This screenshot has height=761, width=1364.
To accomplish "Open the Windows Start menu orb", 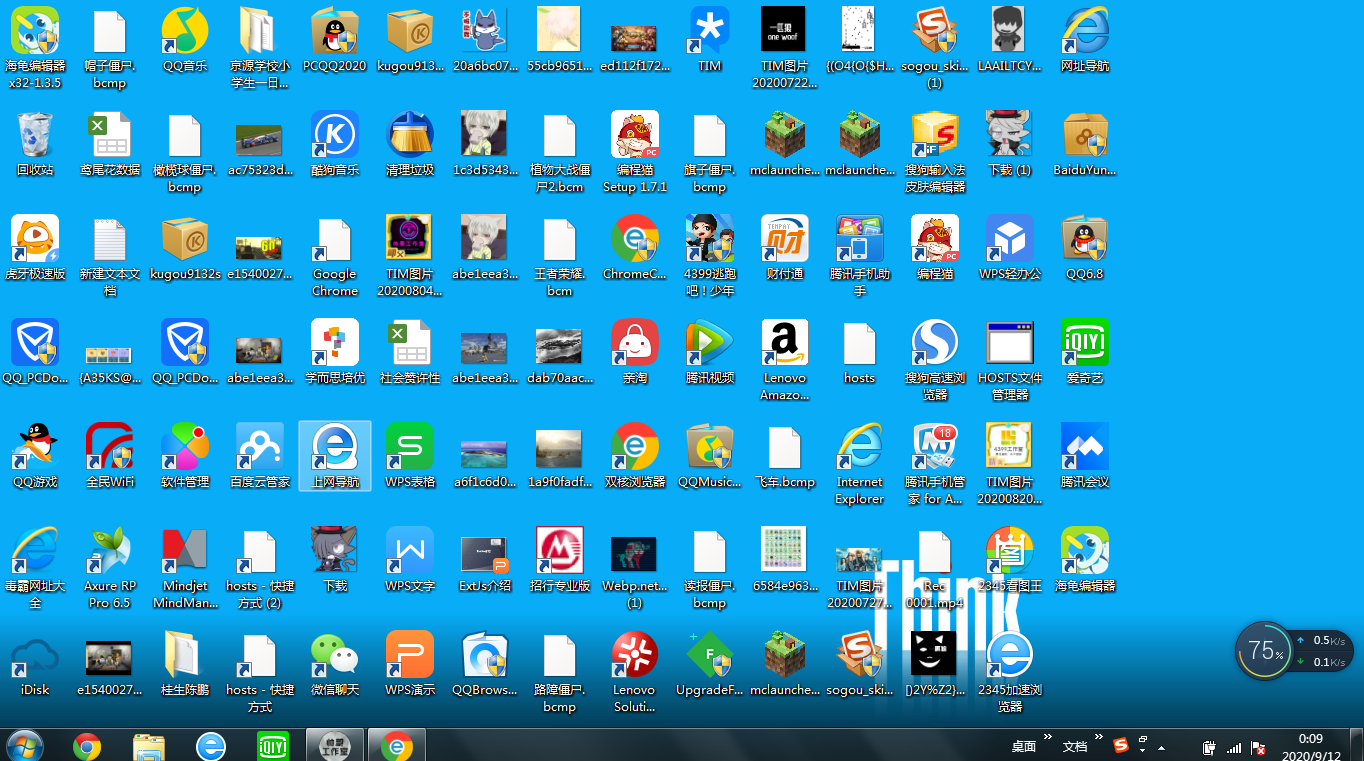I will coord(24,745).
